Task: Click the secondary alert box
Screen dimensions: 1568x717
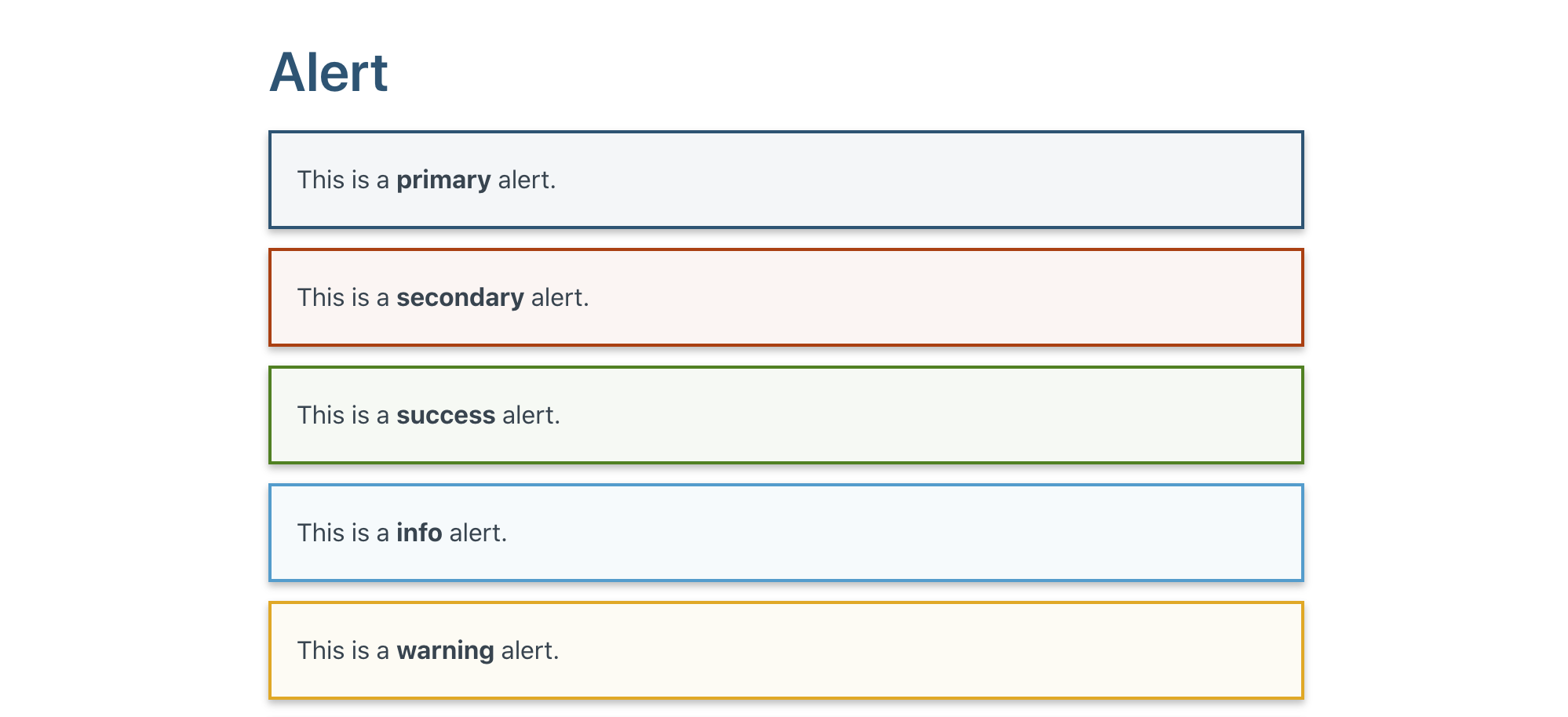Action: [x=785, y=297]
